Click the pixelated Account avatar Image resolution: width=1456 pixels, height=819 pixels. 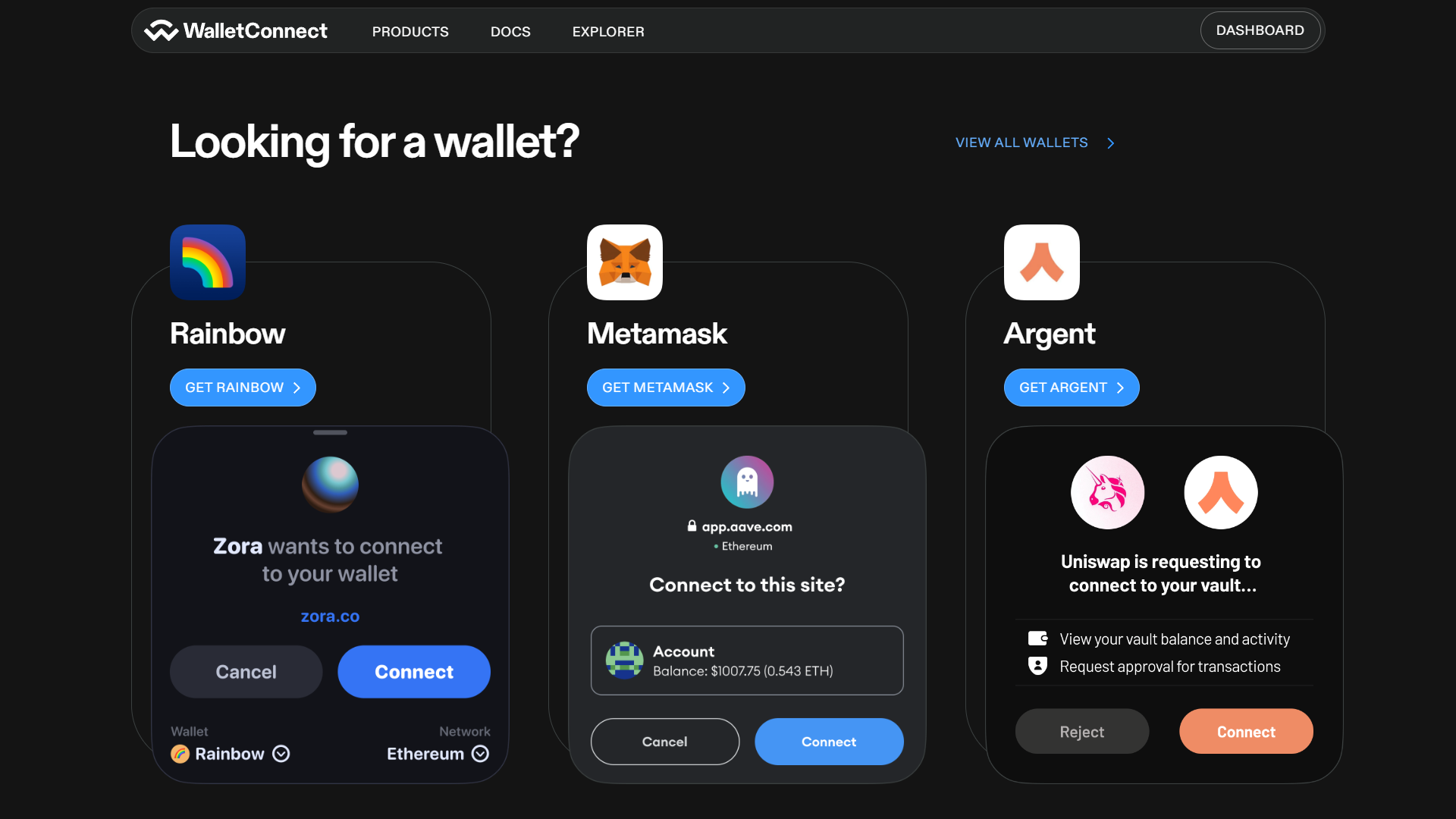pos(624,661)
